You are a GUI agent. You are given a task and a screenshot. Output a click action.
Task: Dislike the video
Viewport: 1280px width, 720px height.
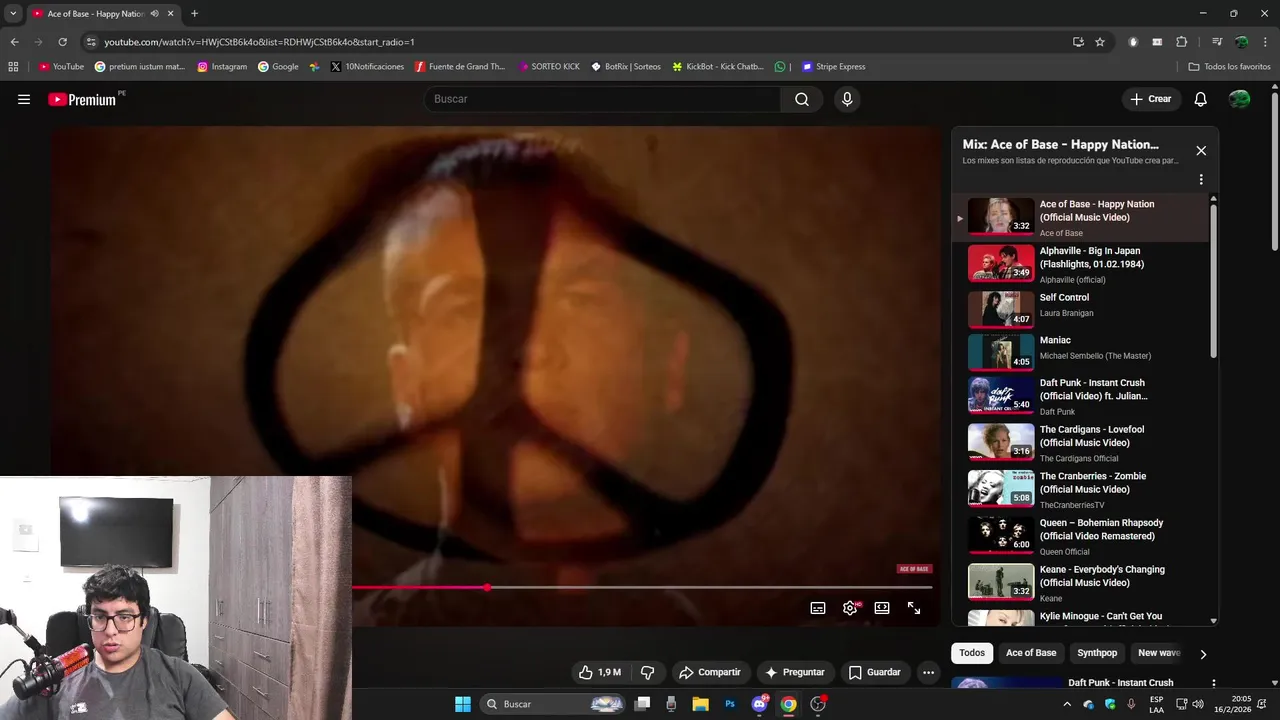[x=647, y=672]
